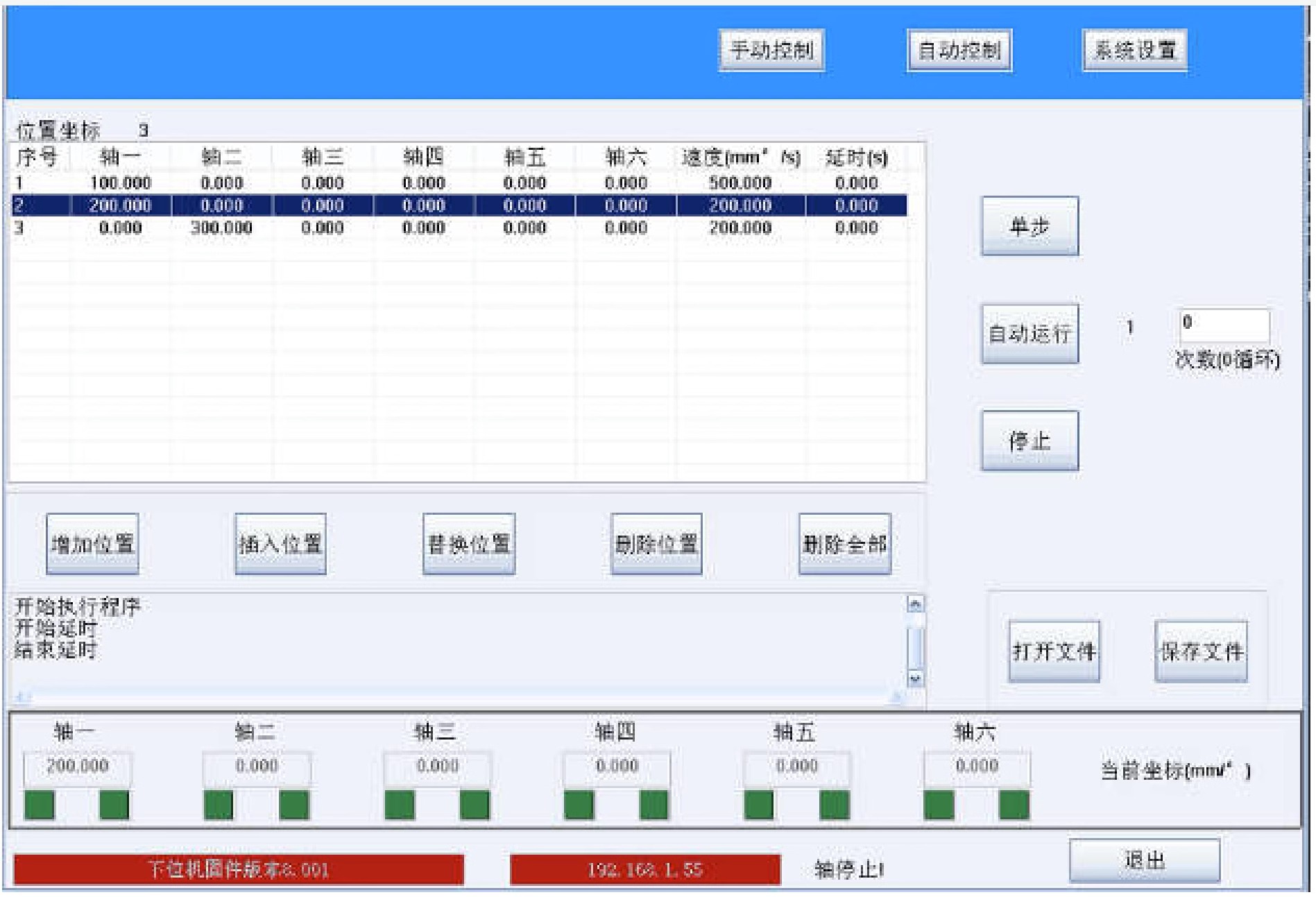
Task: Click 插入位置 button
Action: point(280,544)
